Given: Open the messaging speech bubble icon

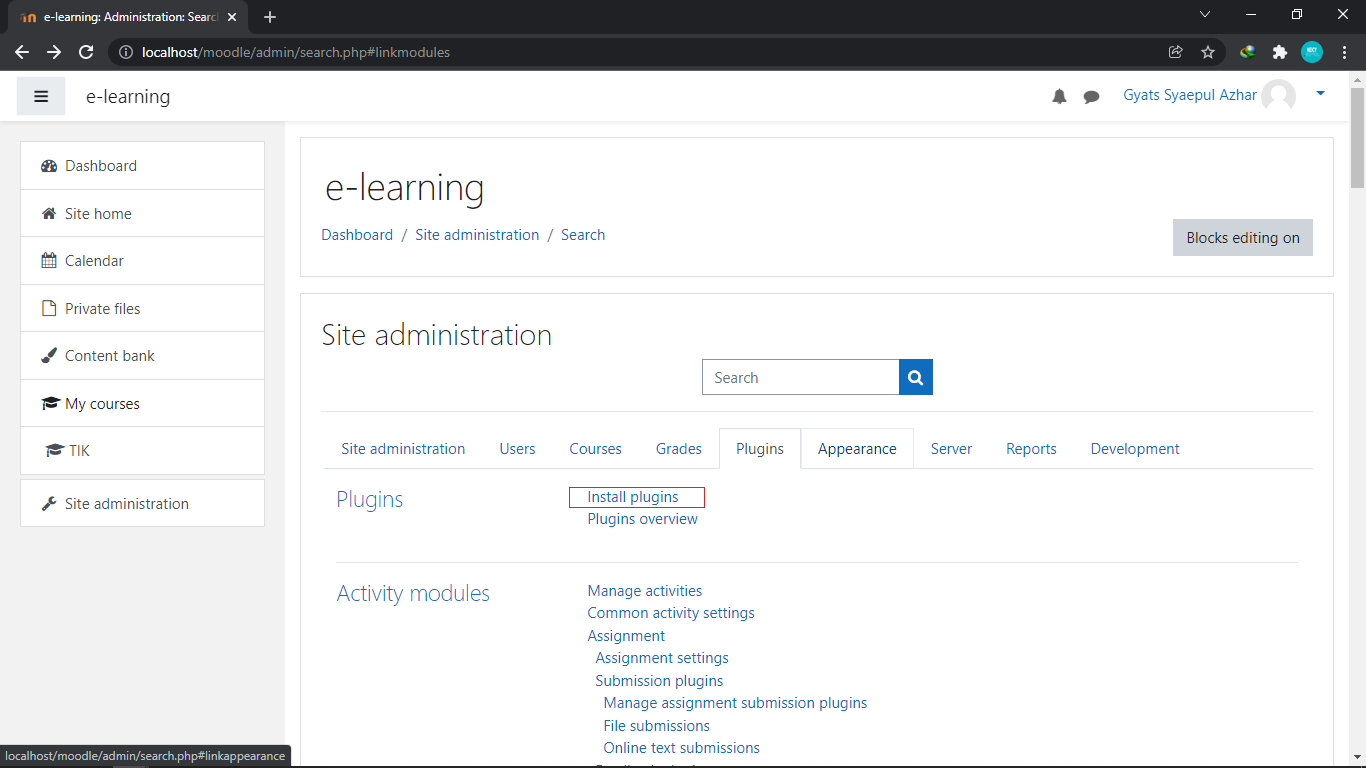Looking at the screenshot, I should coord(1092,97).
